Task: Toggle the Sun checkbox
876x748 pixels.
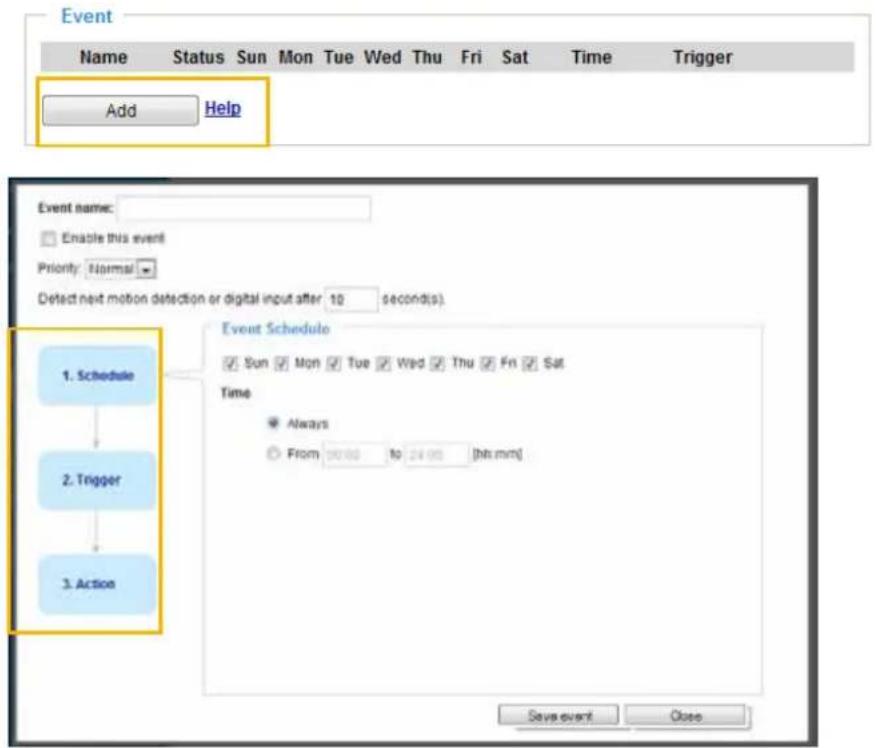Action: [x=230, y=364]
